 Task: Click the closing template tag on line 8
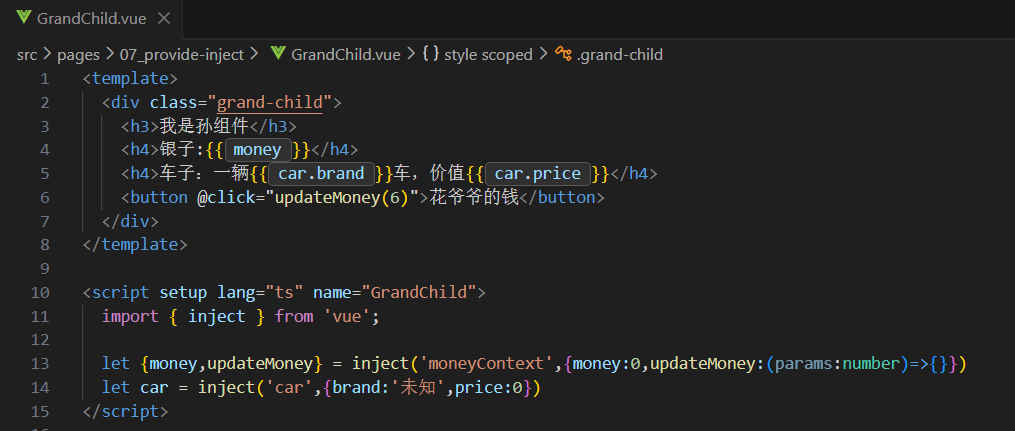point(135,245)
